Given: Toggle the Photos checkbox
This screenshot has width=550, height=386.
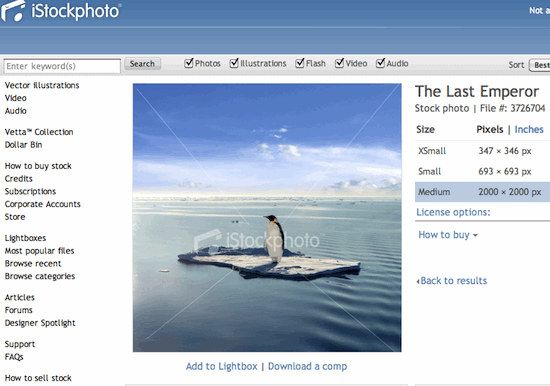Looking at the screenshot, I should [189, 63].
